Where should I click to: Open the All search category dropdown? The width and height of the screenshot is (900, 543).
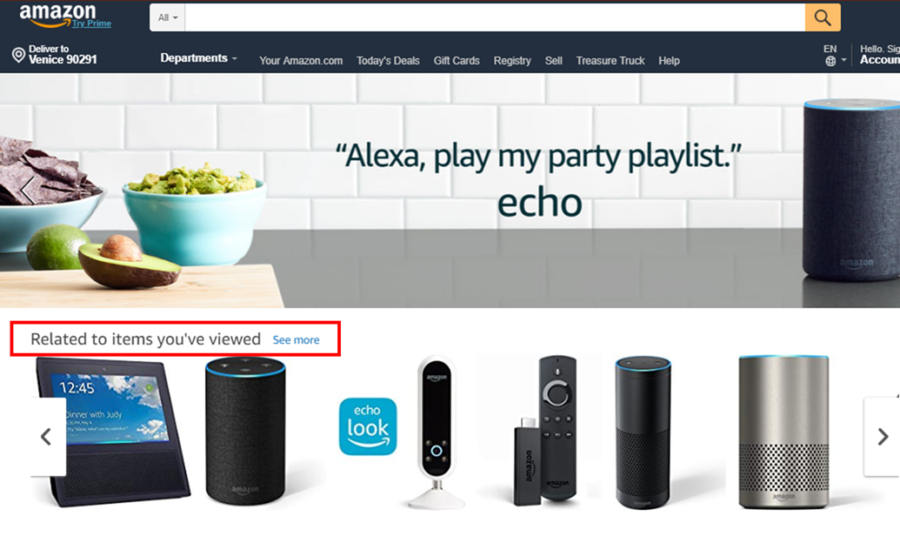pos(168,18)
